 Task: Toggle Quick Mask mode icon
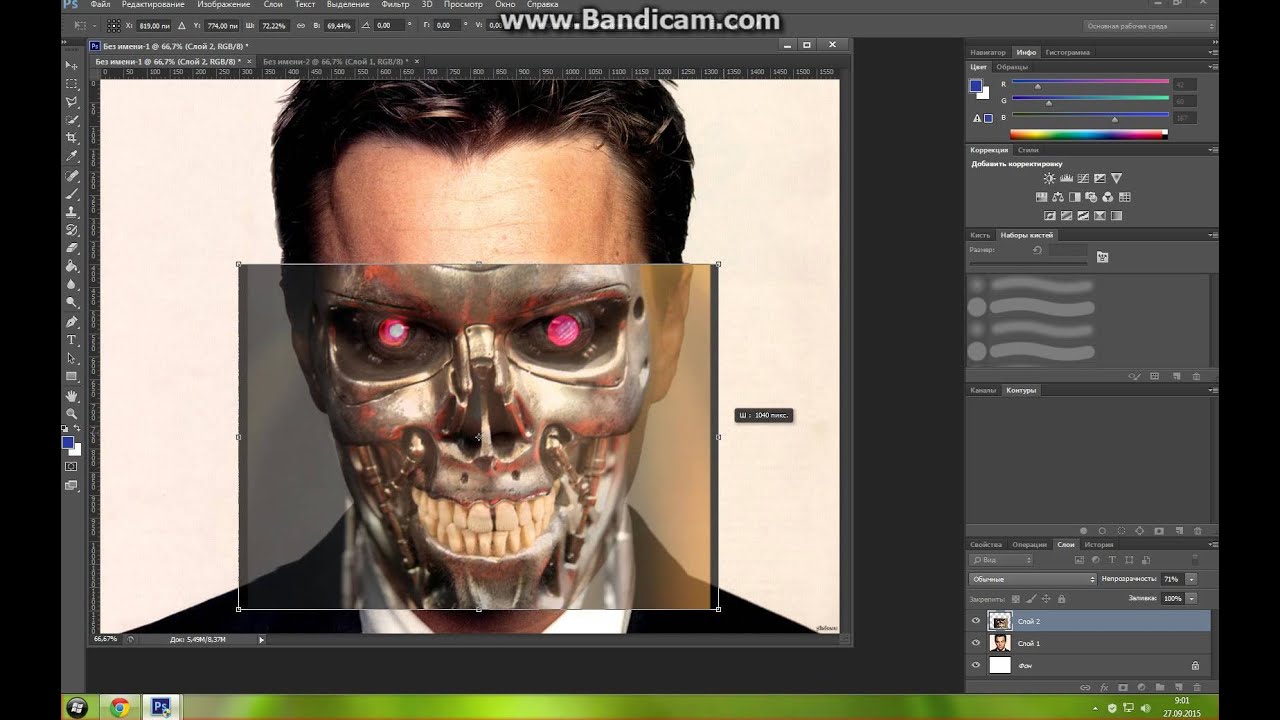(x=71, y=466)
